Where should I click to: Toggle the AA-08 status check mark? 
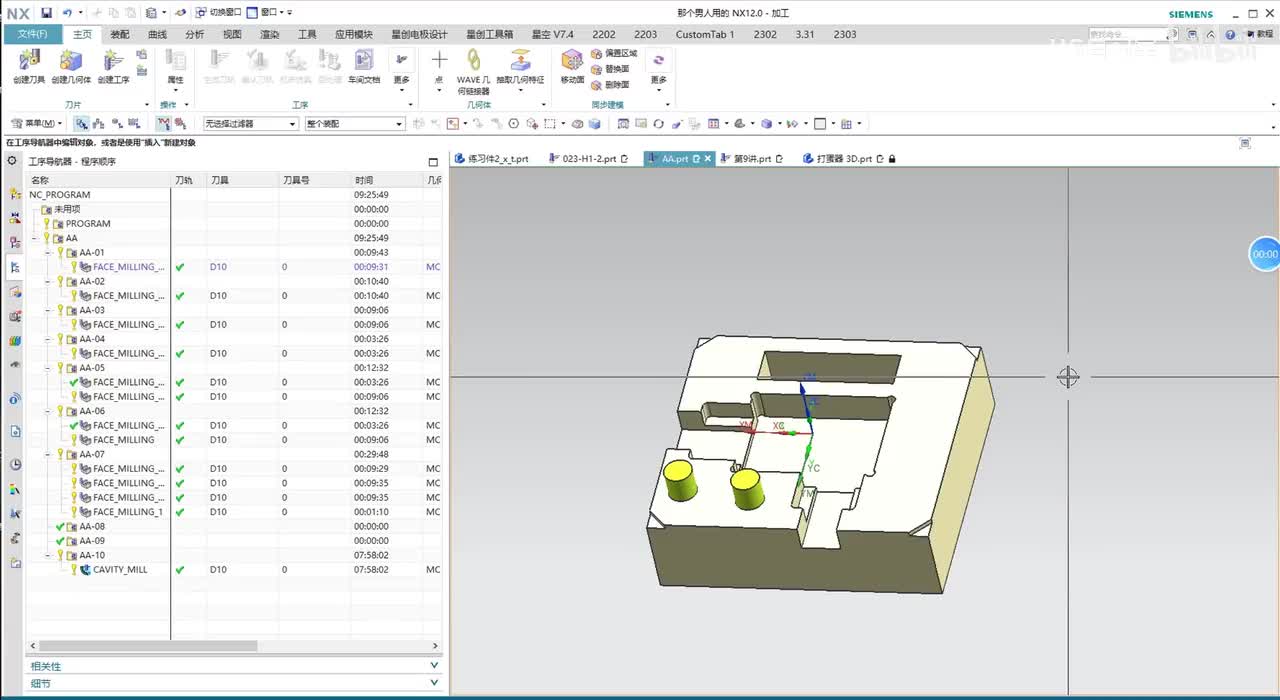60,527
